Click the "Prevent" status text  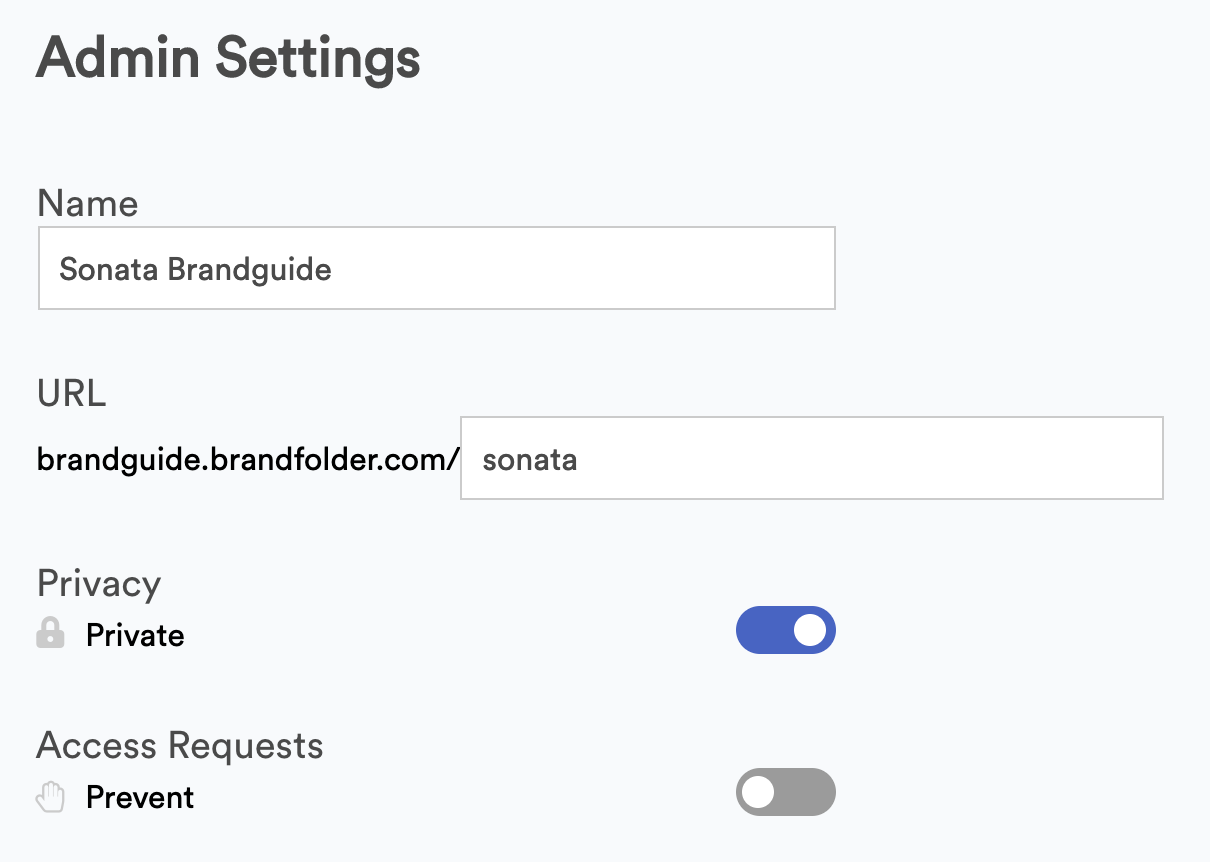140,798
